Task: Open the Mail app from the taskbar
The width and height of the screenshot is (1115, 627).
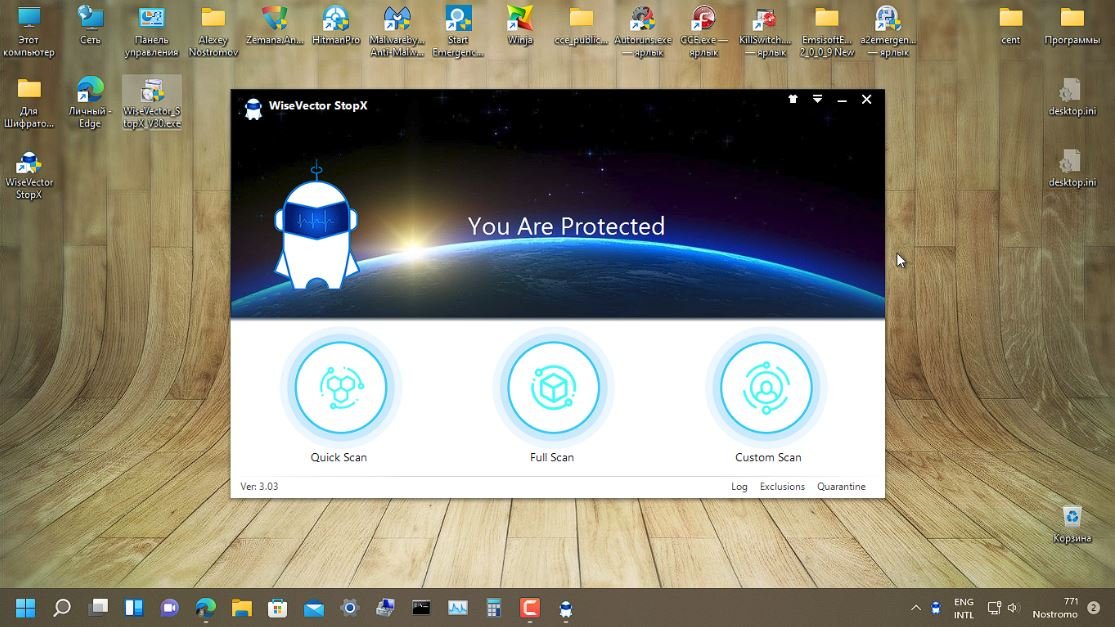Action: coord(314,608)
